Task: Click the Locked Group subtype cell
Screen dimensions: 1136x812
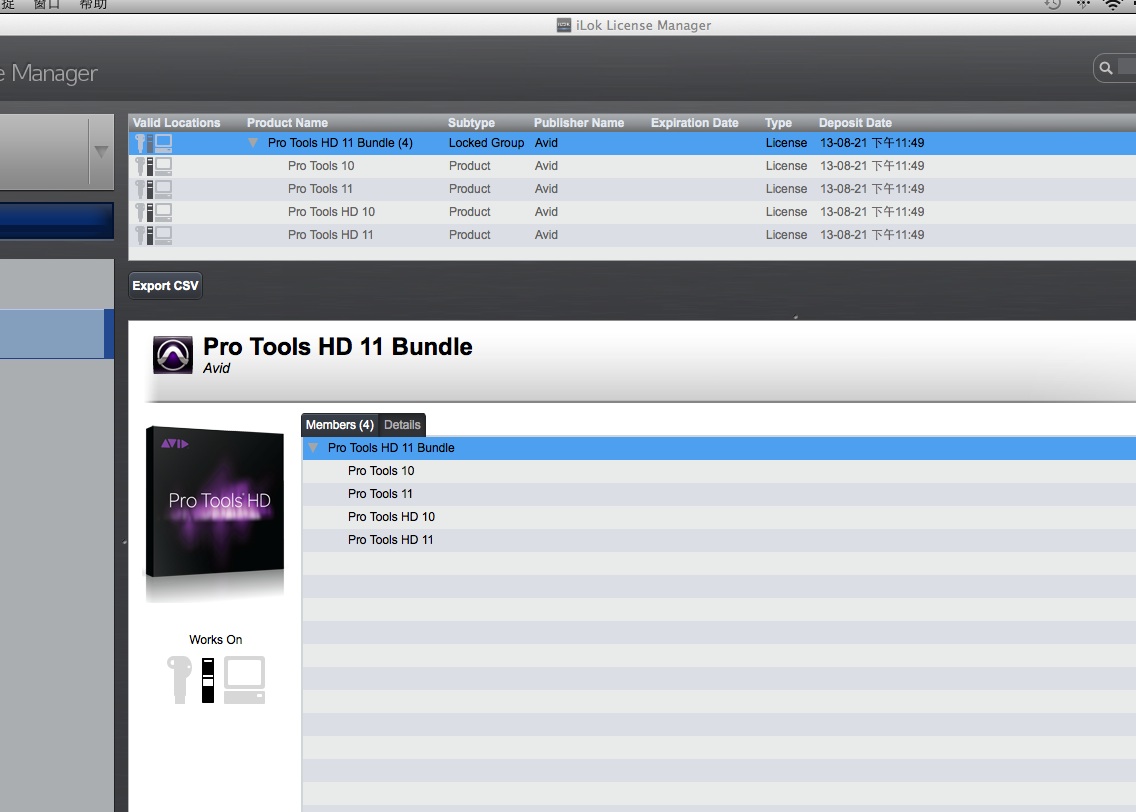Action: click(486, 143)
